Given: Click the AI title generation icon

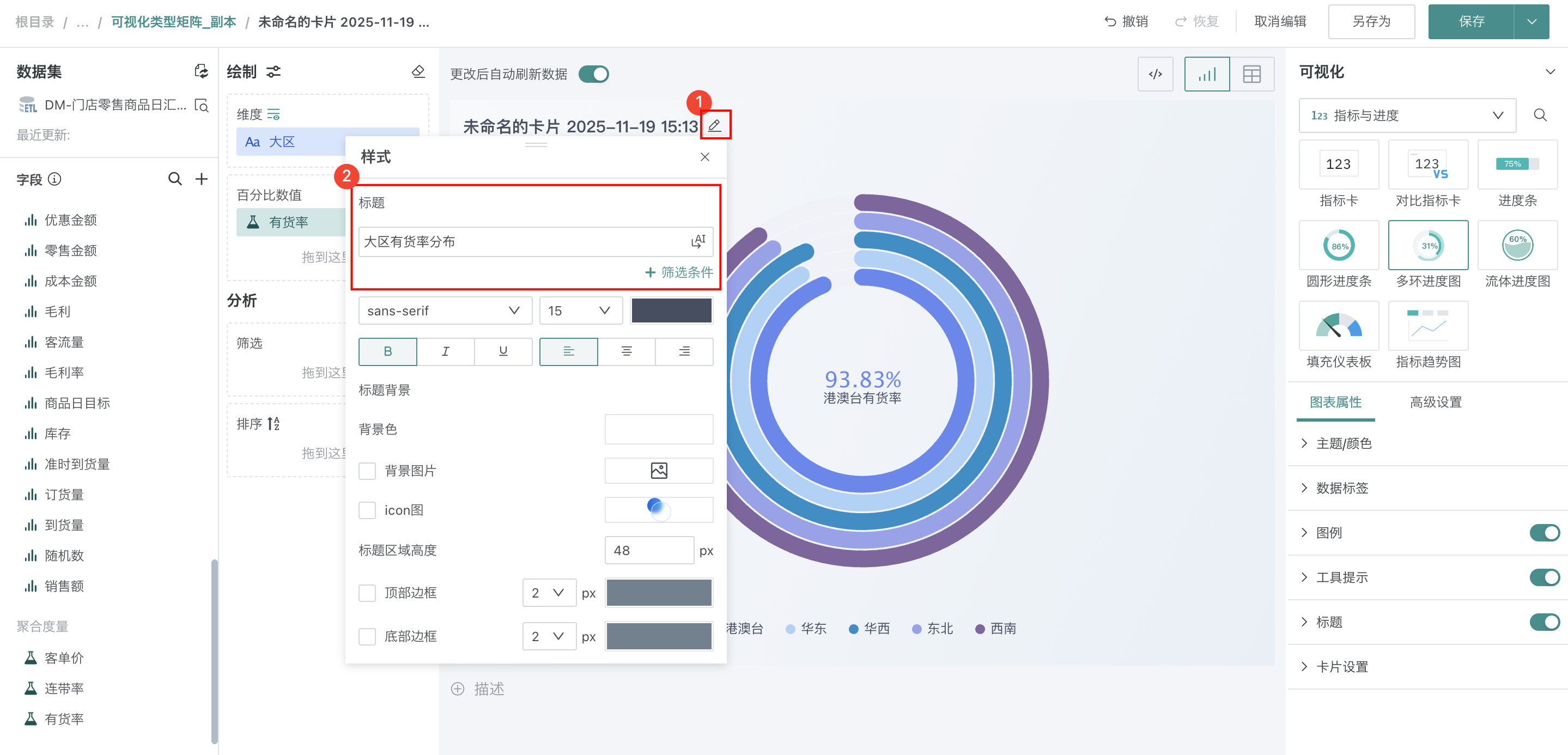Looking at the screenshot, I should tap(698, 241).
